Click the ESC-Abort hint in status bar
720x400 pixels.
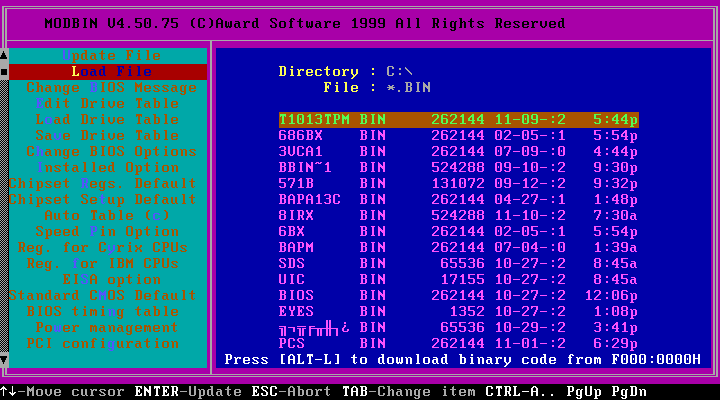(291, 392)
